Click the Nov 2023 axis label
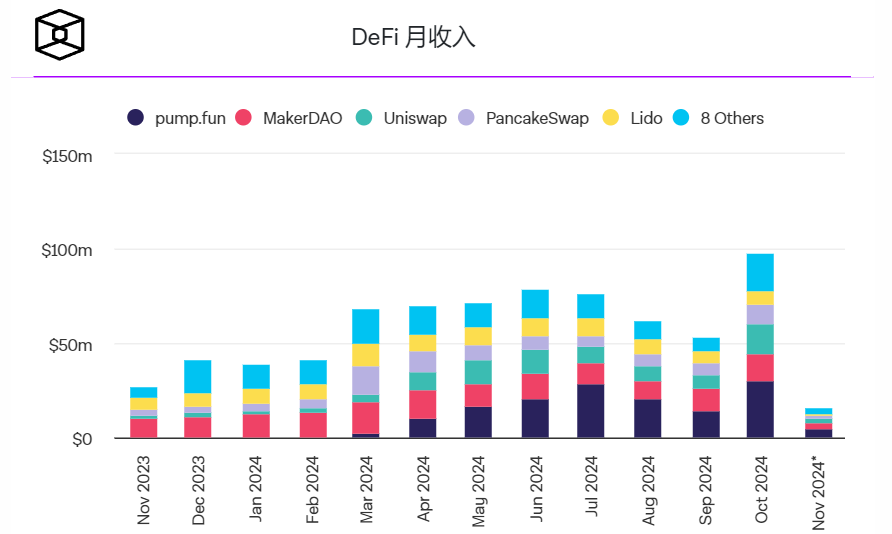 (x=143, y=490)
